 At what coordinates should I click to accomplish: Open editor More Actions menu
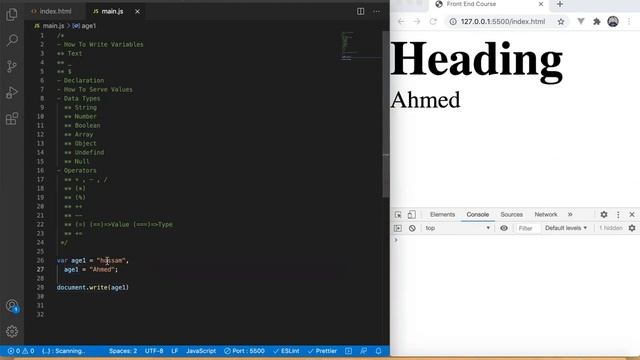pos(376,11)
